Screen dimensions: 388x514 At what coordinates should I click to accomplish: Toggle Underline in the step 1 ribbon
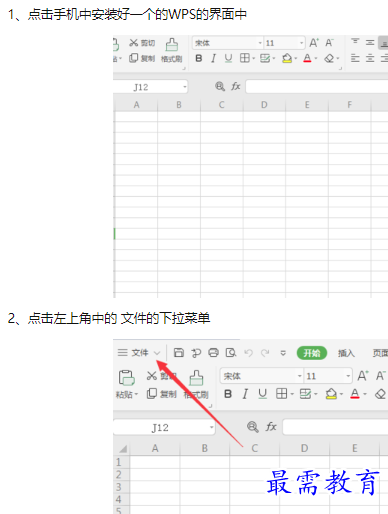tap(228, 58)
